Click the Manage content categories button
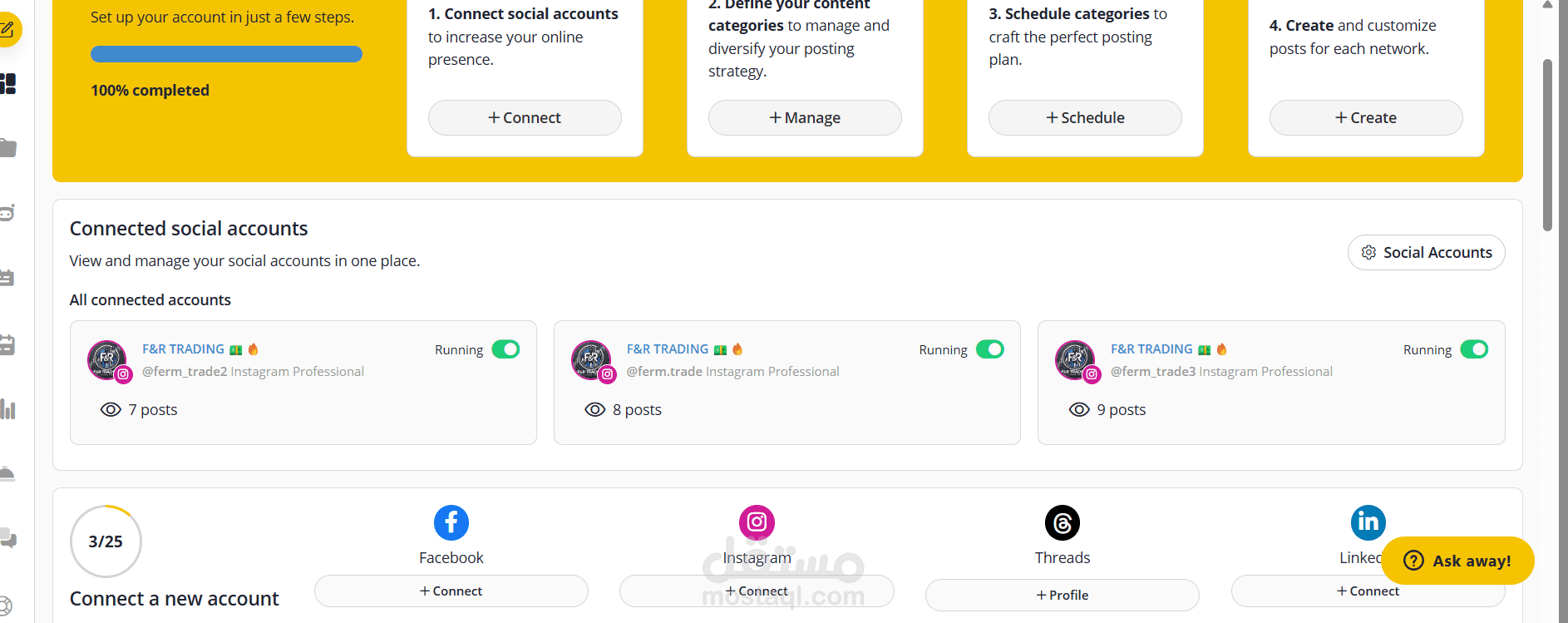1568x623 pixels. tap(805, 117)
